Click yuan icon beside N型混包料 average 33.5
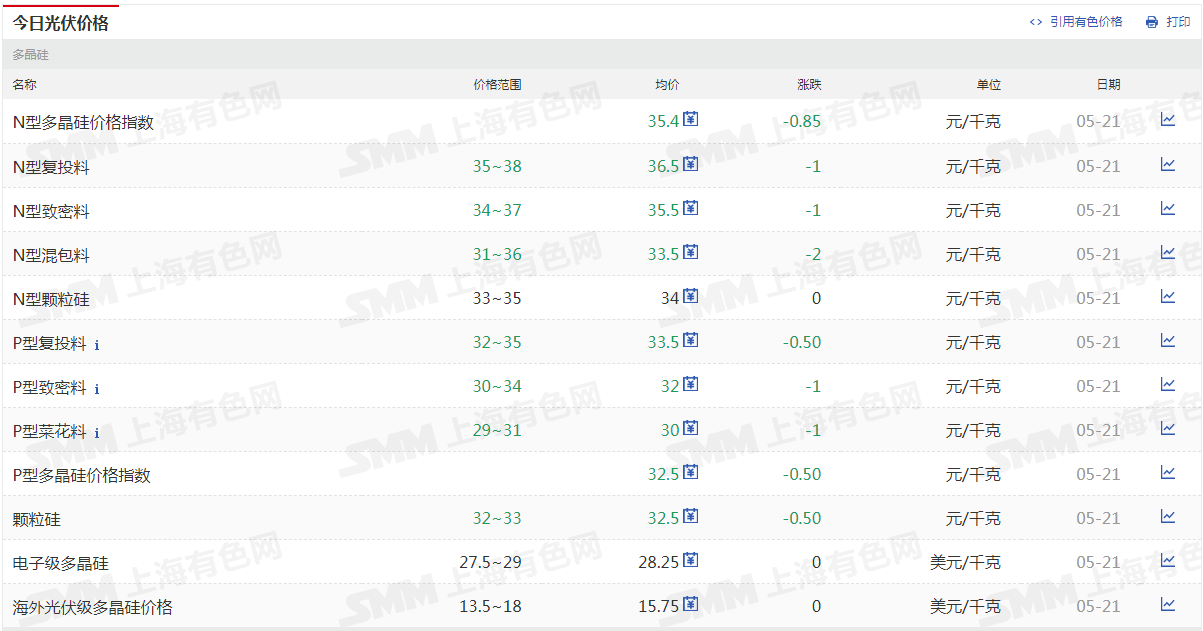Viewport: 1203px width, 631px height. click(690, 252)
